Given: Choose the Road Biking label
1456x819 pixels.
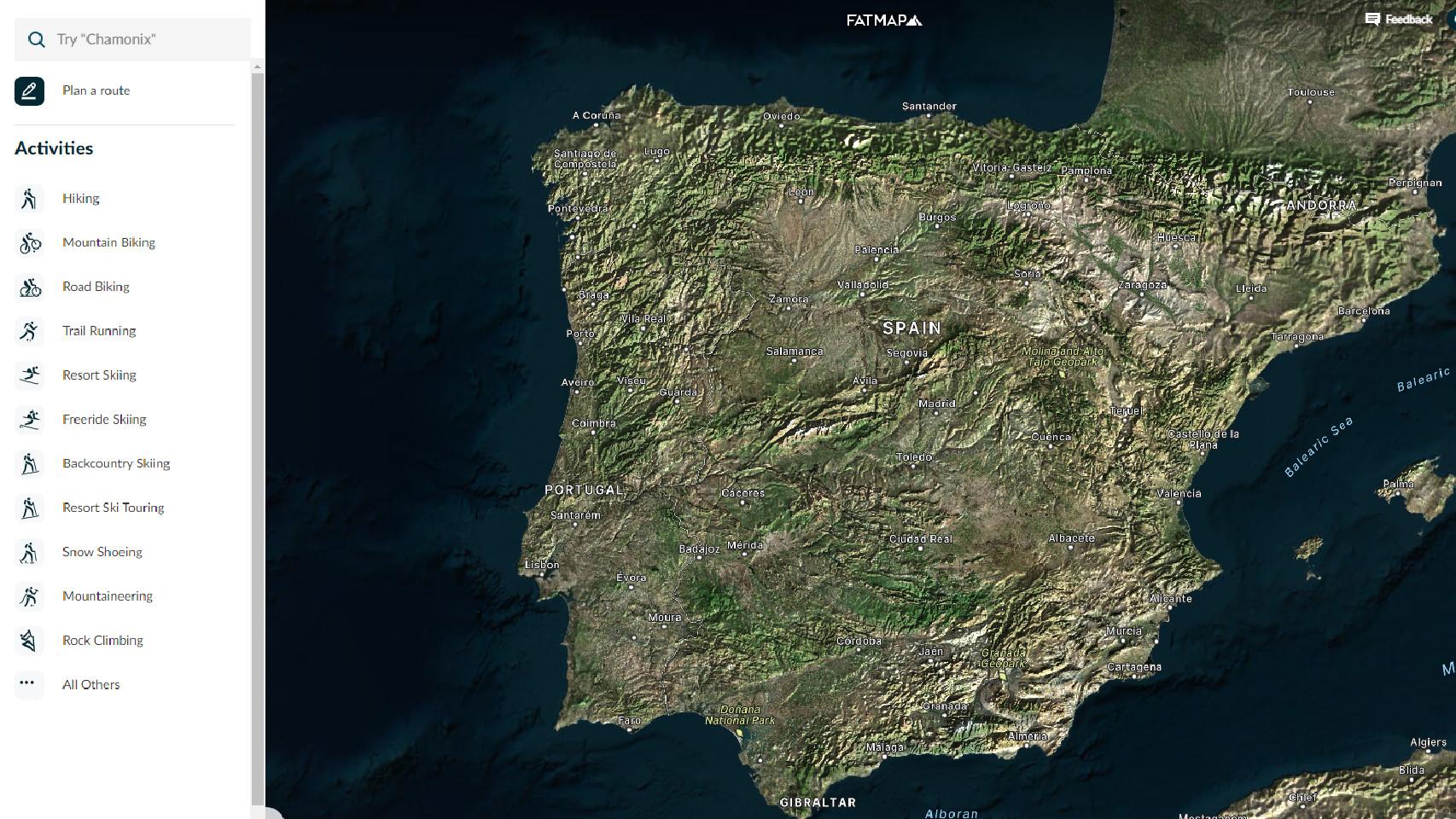Looking at the screenshot, I should point(96,288).
